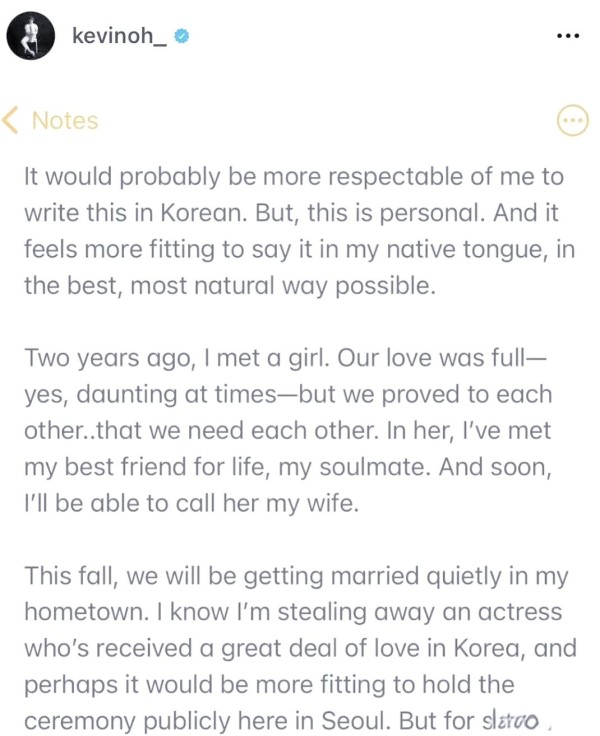Screen dimensions: 600x736
Task: Click the line 'the best, most natural way possible.'
Action: pyautogui.click(x=230, y=286)
